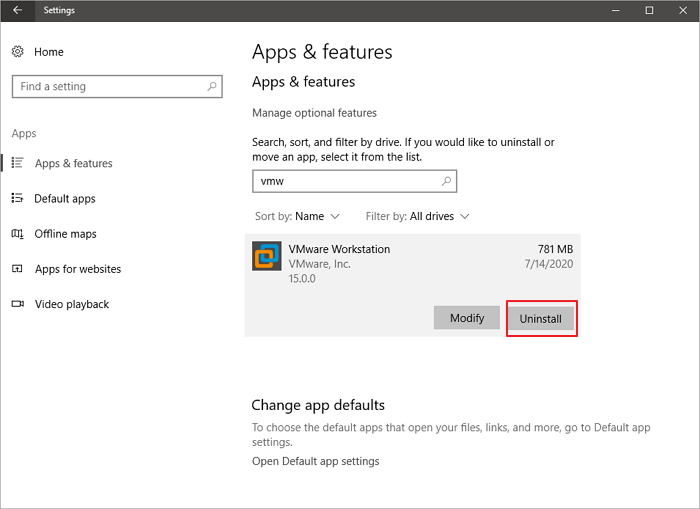Click the Apps & features sidebar icon

pos(18,163)
